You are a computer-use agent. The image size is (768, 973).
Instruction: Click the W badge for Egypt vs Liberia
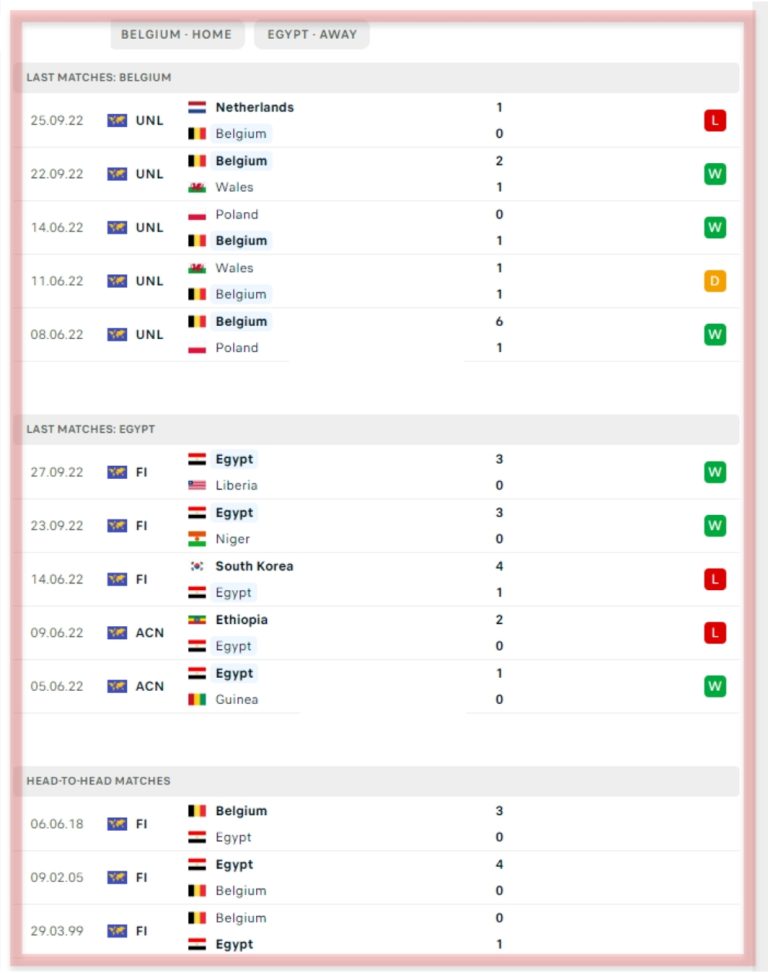[x=714, y=472]
